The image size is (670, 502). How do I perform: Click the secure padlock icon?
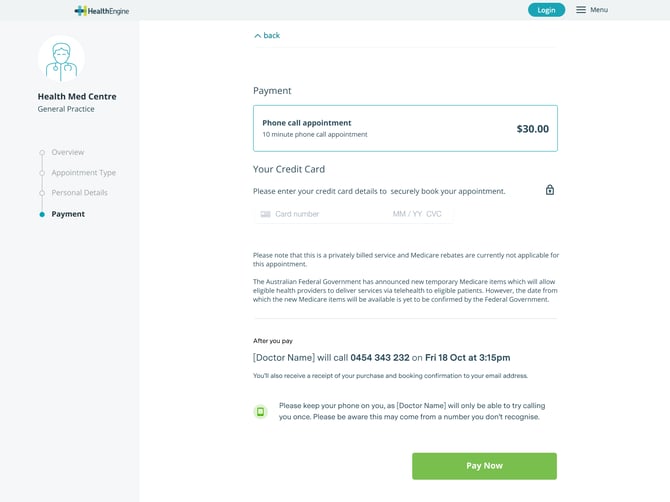549,190
